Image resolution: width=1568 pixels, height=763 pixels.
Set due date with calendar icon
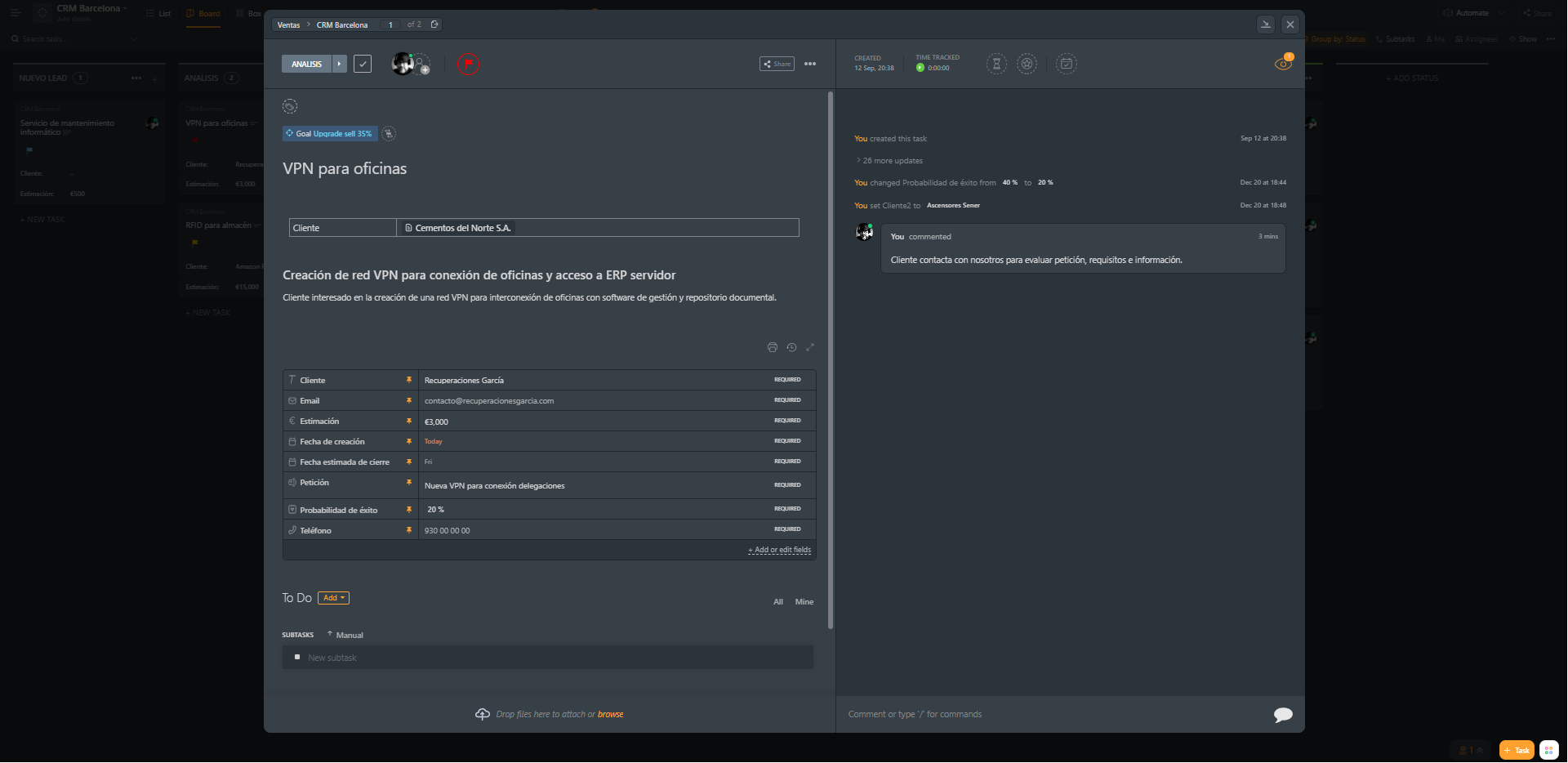(1066, 64)
